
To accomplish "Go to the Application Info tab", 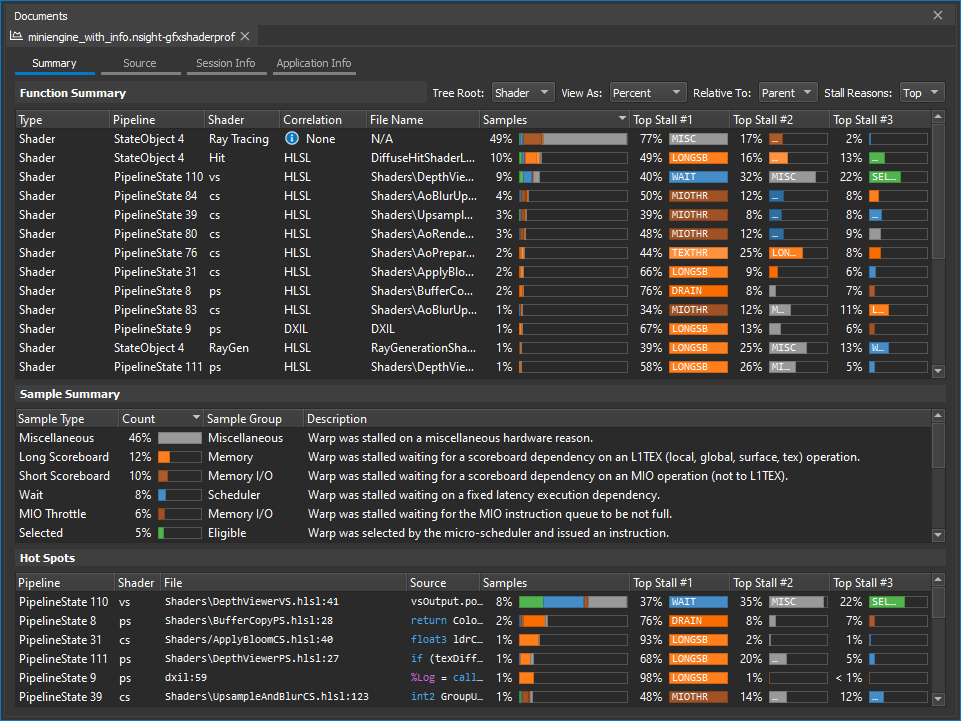I will pos(314,63).
